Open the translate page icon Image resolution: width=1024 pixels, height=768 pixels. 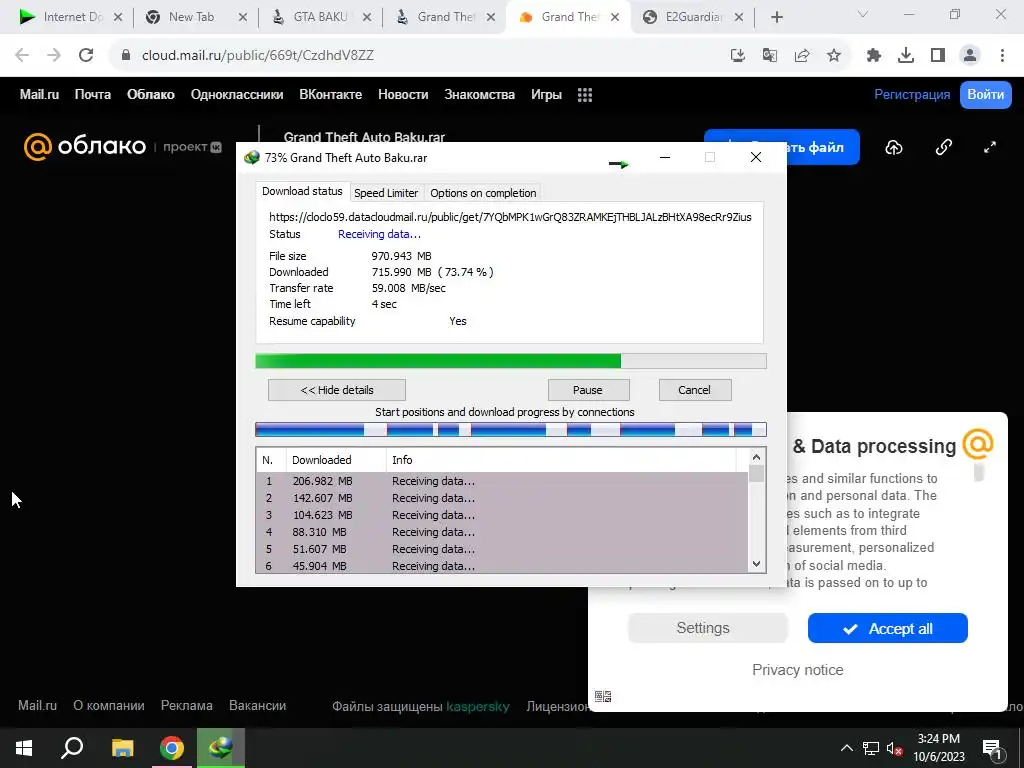770,56
